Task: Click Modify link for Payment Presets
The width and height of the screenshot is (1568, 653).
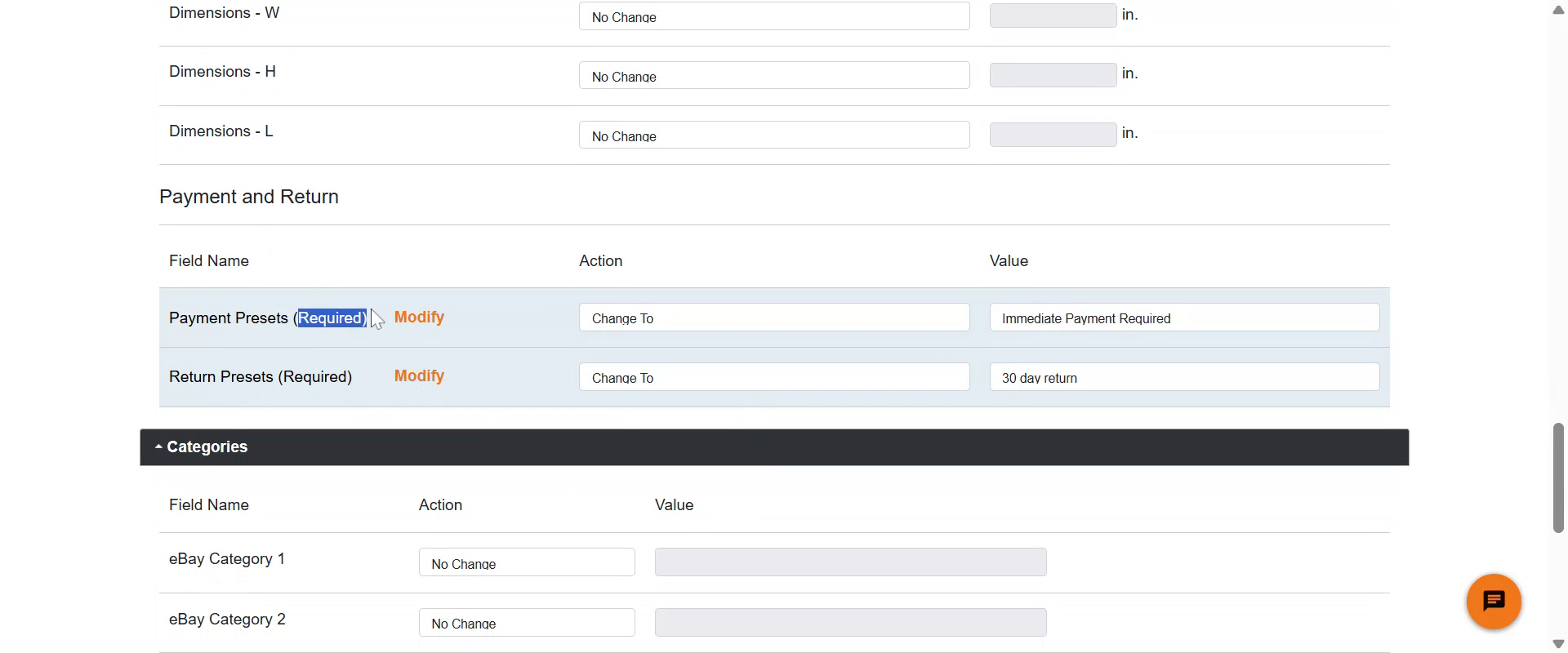Action: coord(419,317)
